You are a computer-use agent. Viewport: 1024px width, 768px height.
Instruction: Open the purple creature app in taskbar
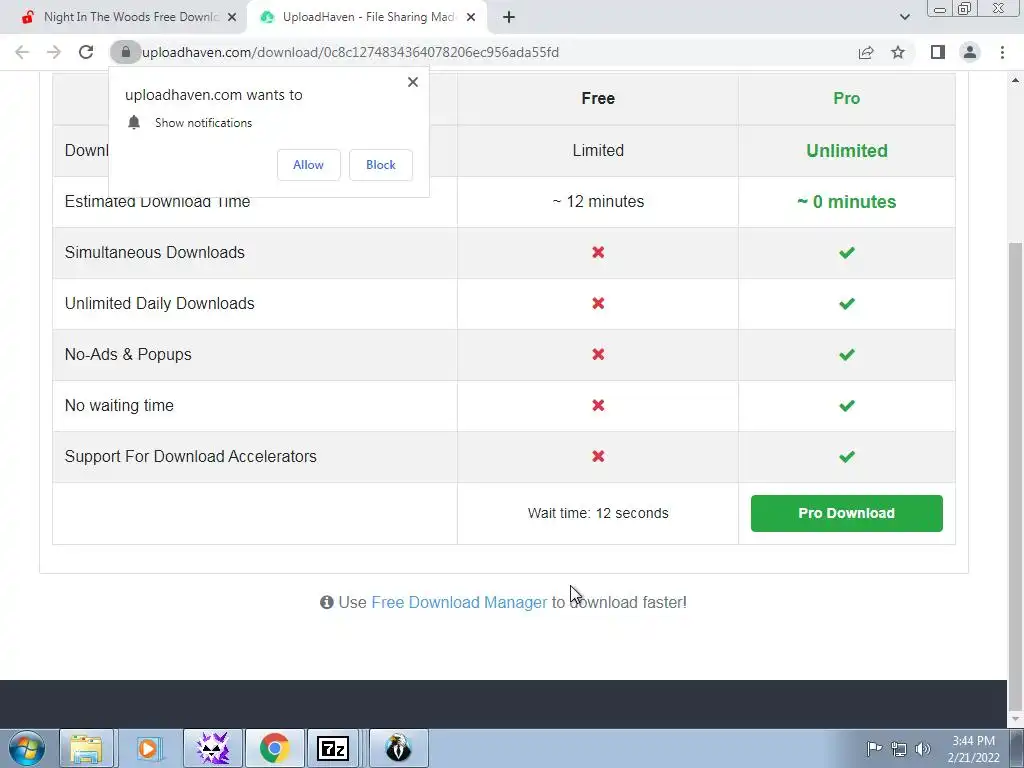click(212, 748)
